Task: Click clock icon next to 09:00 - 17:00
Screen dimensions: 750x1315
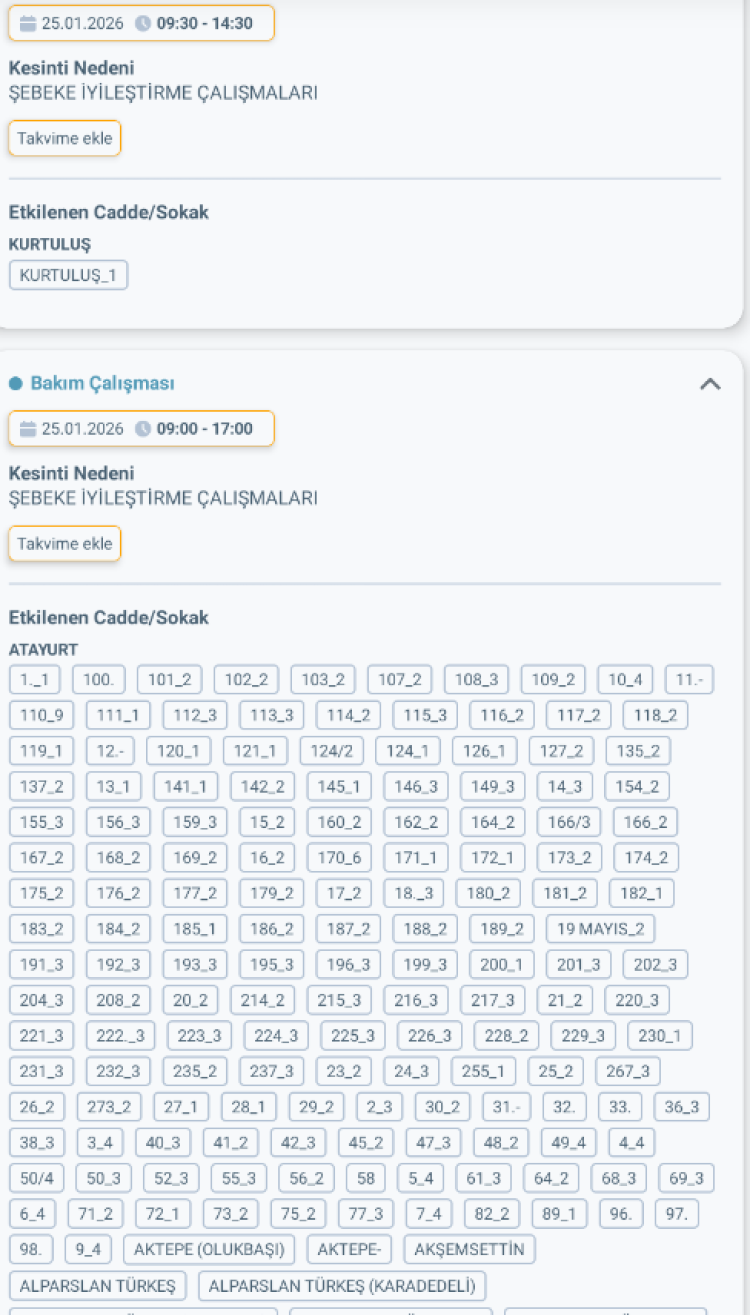Action: (143, 429)
